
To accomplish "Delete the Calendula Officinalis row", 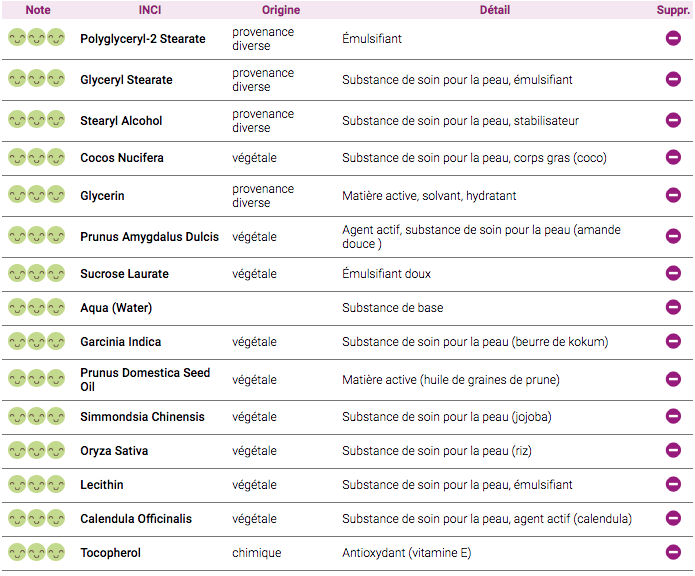I will click(x=673, y=518).
